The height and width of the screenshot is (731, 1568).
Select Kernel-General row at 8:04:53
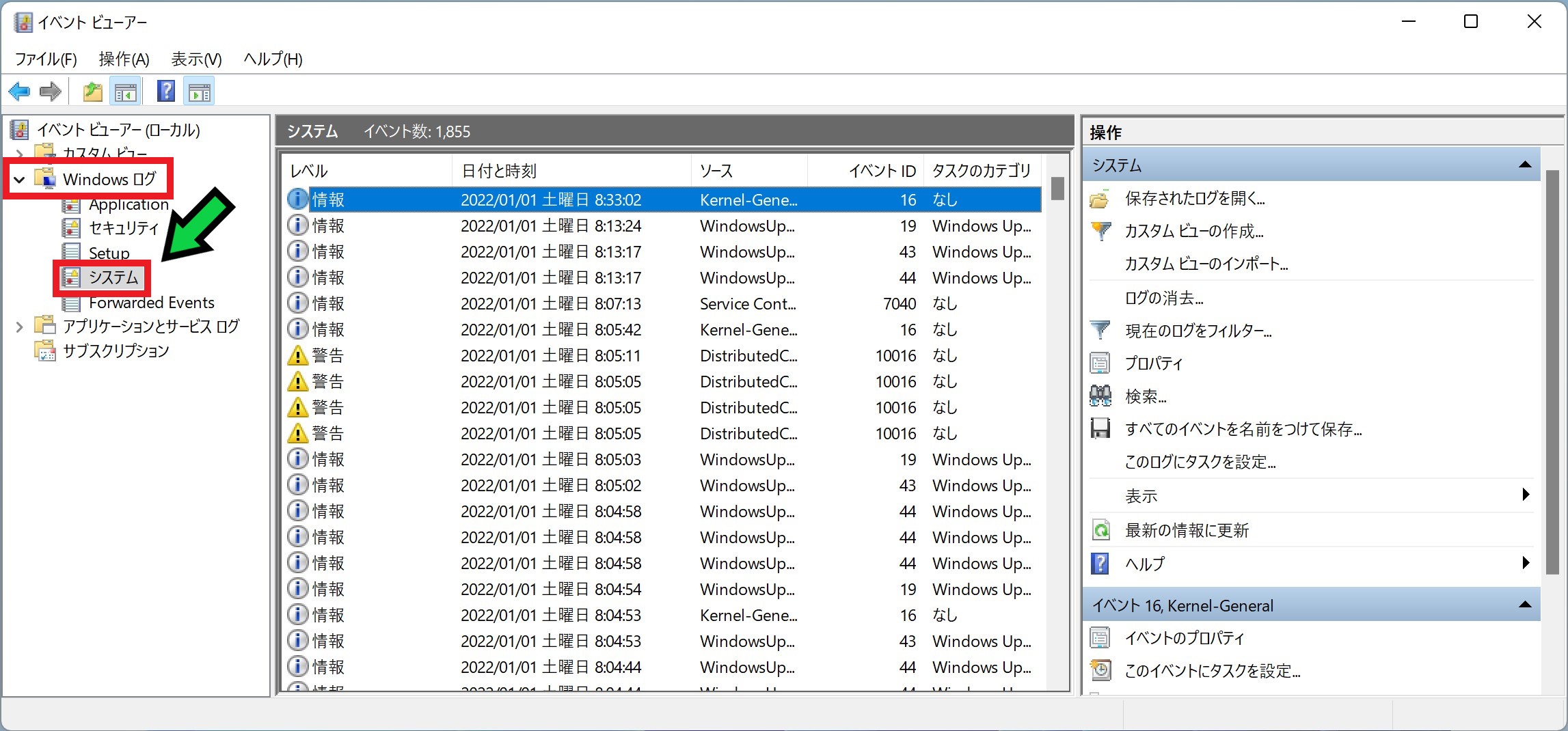(663, 616)
